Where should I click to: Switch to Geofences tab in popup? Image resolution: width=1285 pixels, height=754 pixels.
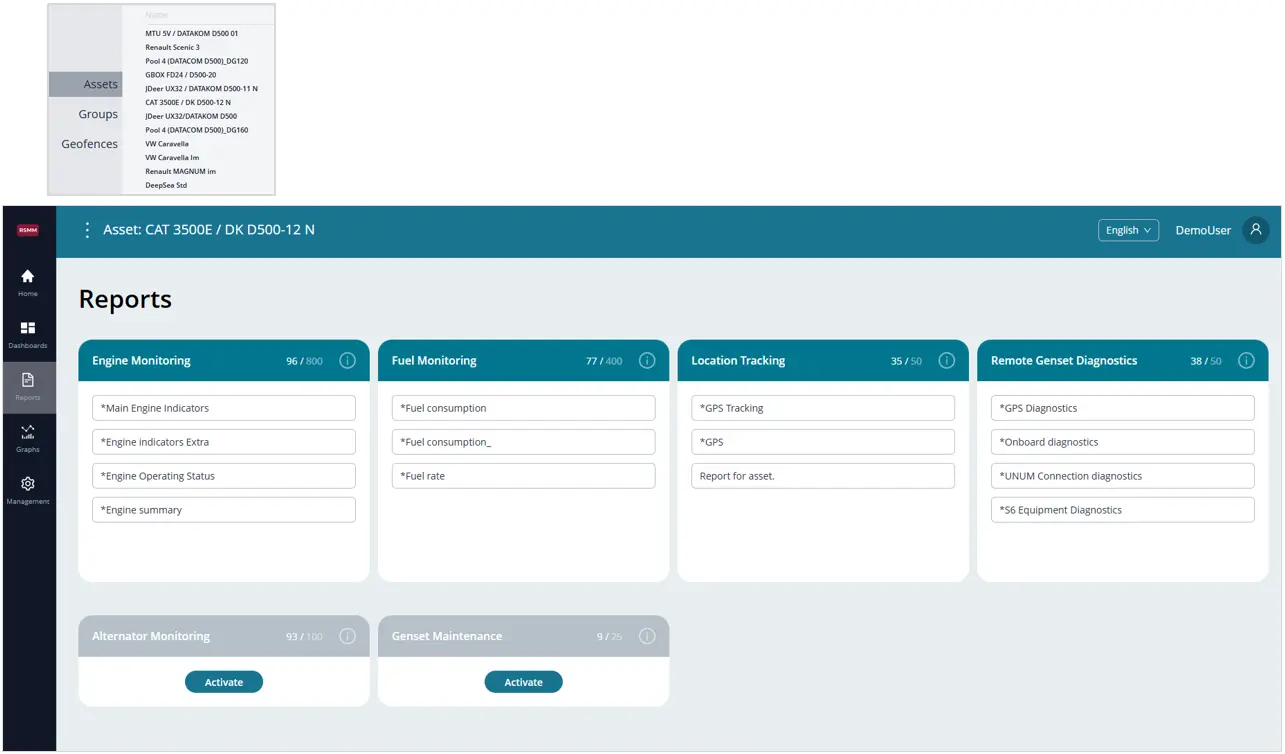tap(89, 144)
